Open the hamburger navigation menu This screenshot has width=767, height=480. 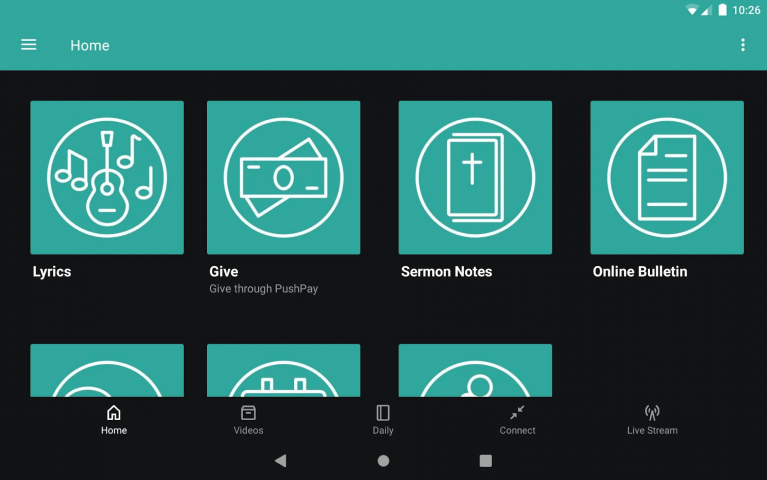(29, 45)
